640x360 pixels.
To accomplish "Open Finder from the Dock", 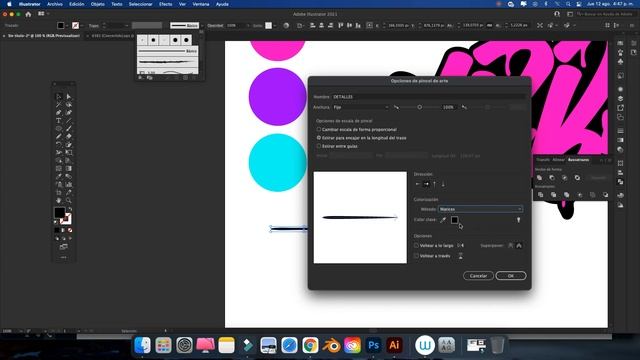I will click(142, 345).
